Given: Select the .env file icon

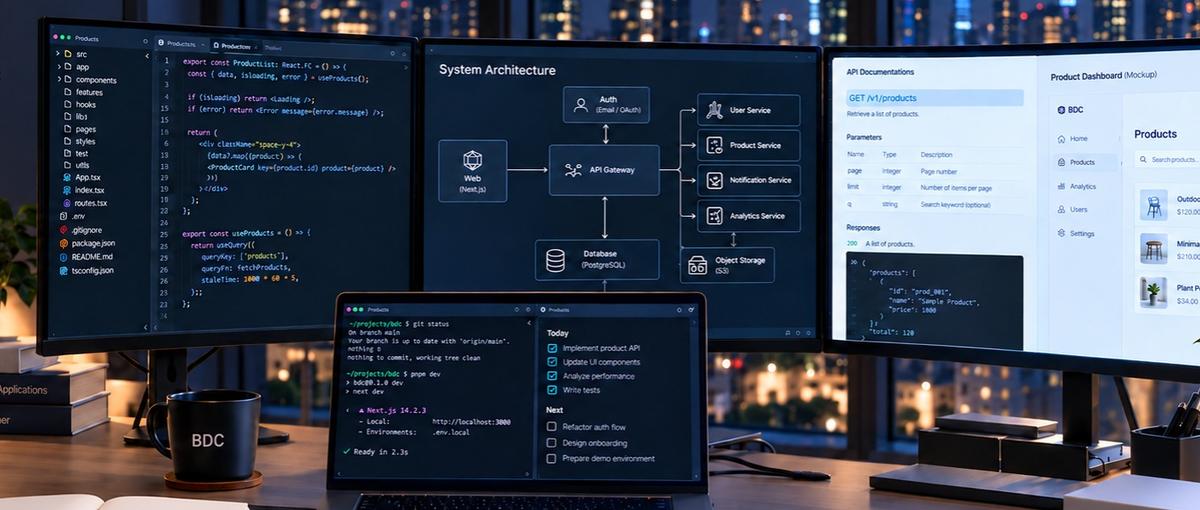Looking at the screenshot, I should pos(63,216).
